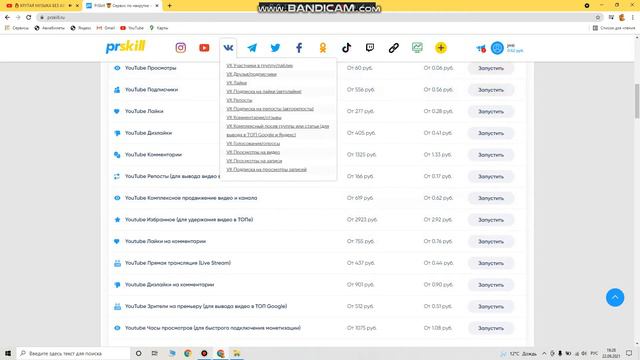The width and height of the screenshot is (640, 360).
Task: Click the Windows Start button
Action: coord(8,353)
